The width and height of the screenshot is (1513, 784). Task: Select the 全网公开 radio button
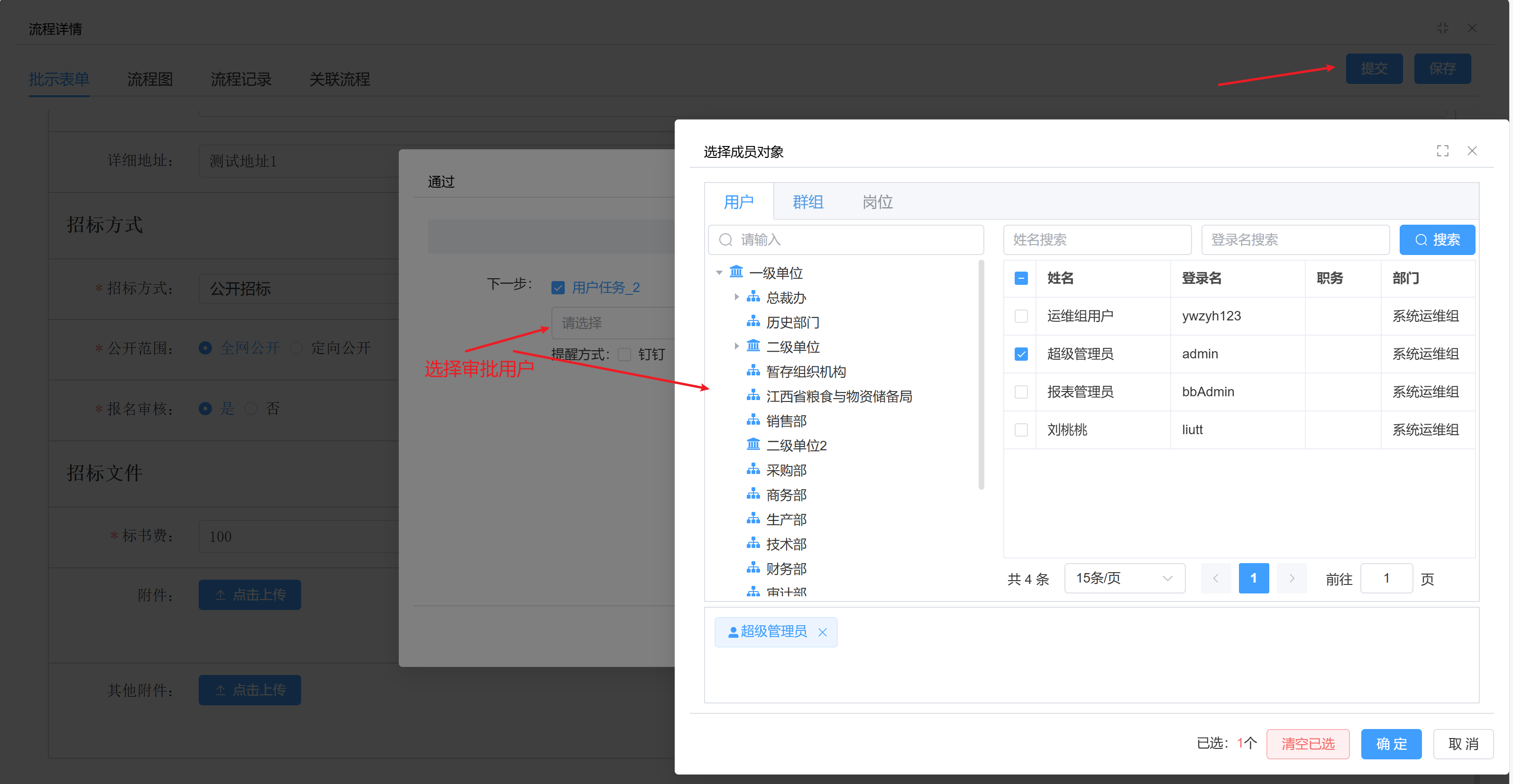(205, 348)
